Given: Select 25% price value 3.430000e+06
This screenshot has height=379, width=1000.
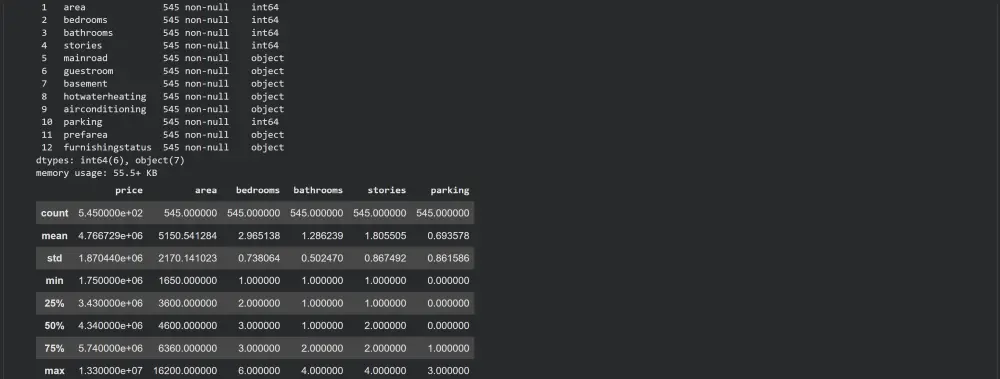Looking at the screenshot, I should coord(110,303).
